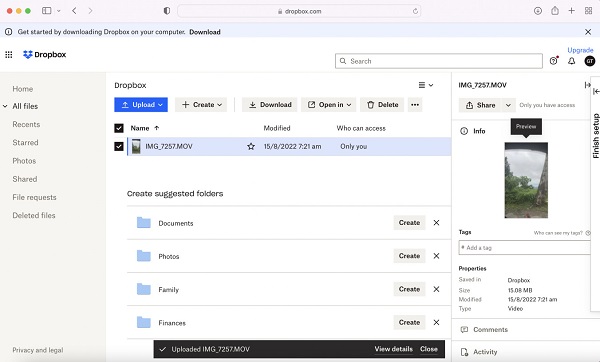
Task: Open the video preview thumbnail
Action: tap(526, 180)
